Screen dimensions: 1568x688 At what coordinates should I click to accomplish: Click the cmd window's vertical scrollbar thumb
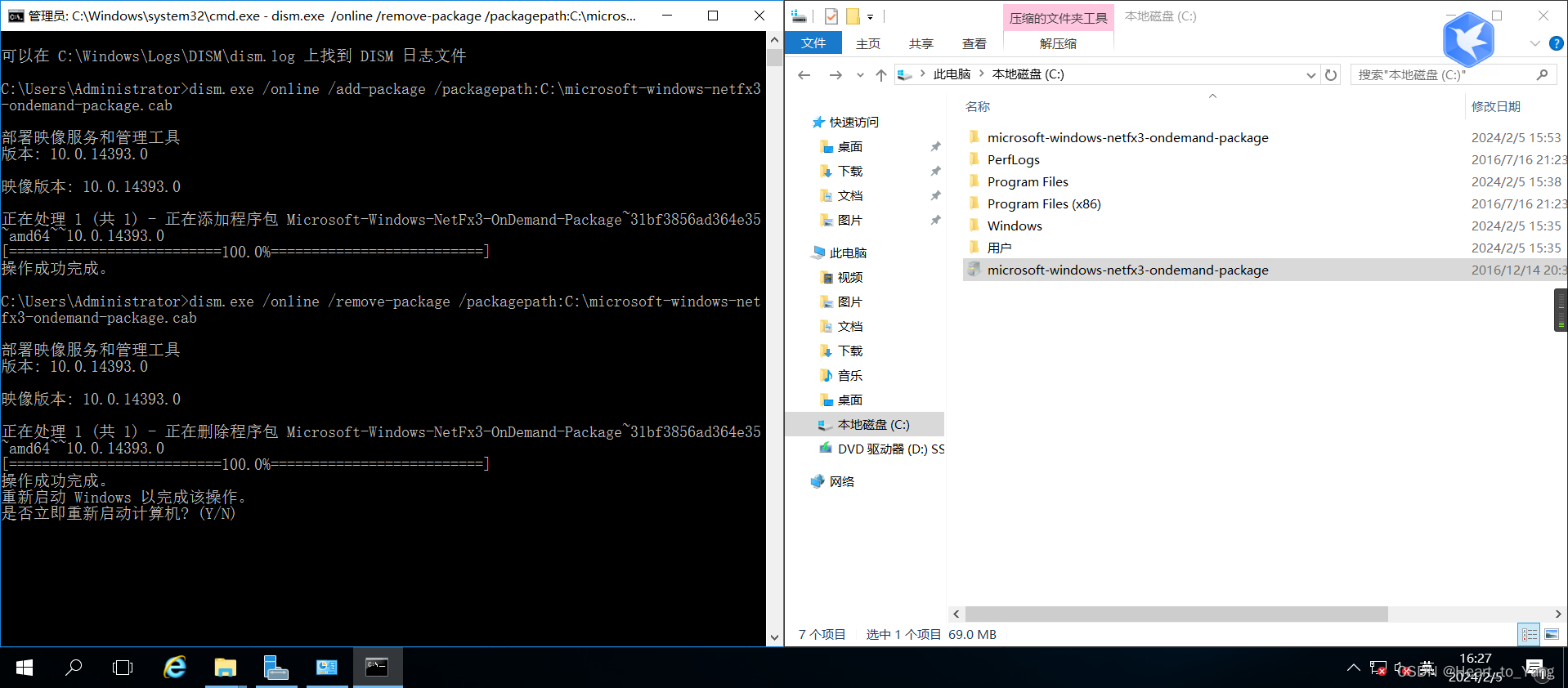(x=774, y=58)
